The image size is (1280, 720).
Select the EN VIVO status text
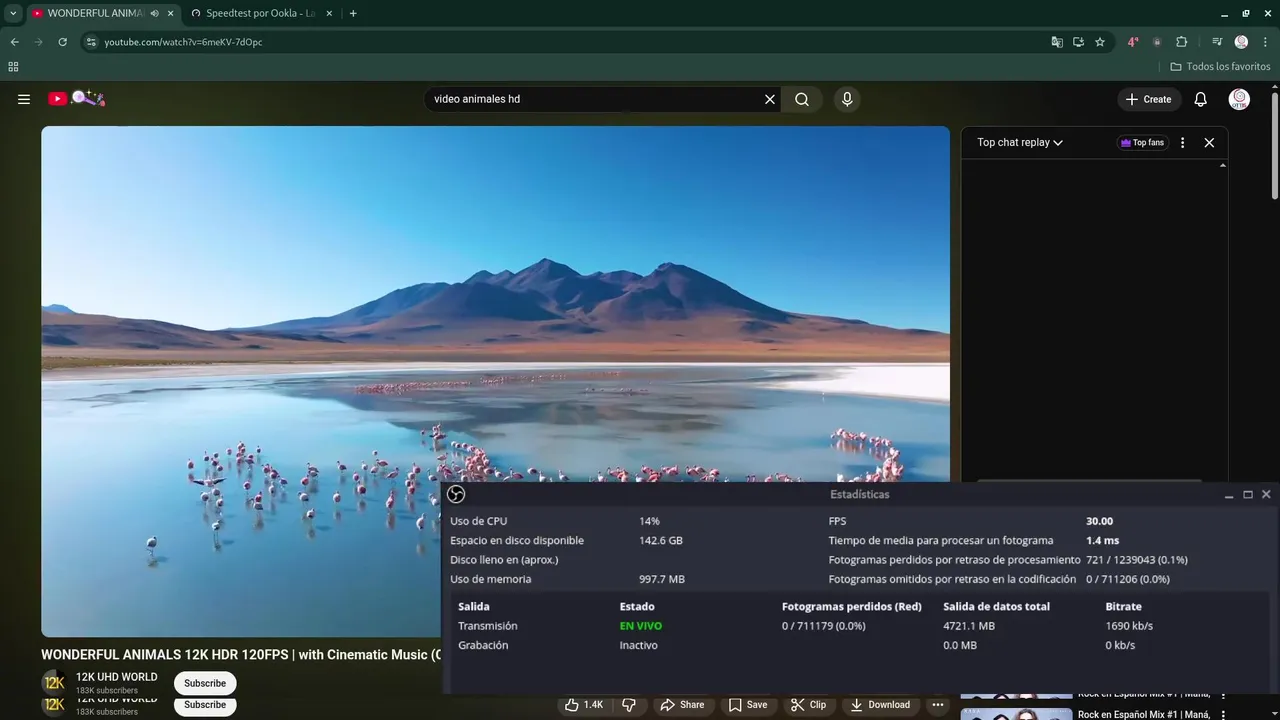[640, 626]
